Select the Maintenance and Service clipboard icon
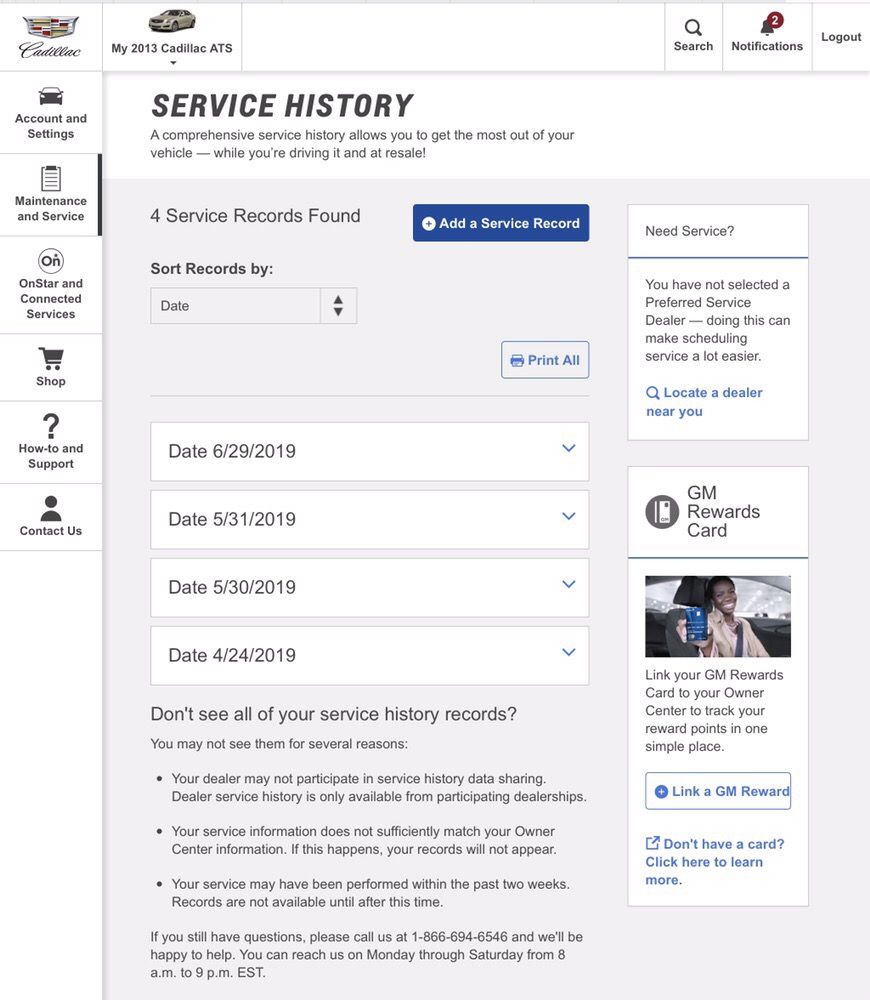 51,178
